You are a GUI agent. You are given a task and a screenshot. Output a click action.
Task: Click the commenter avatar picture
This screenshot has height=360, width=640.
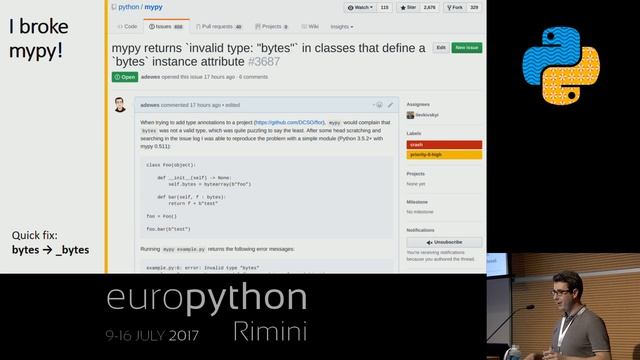(x=120, y=105)
